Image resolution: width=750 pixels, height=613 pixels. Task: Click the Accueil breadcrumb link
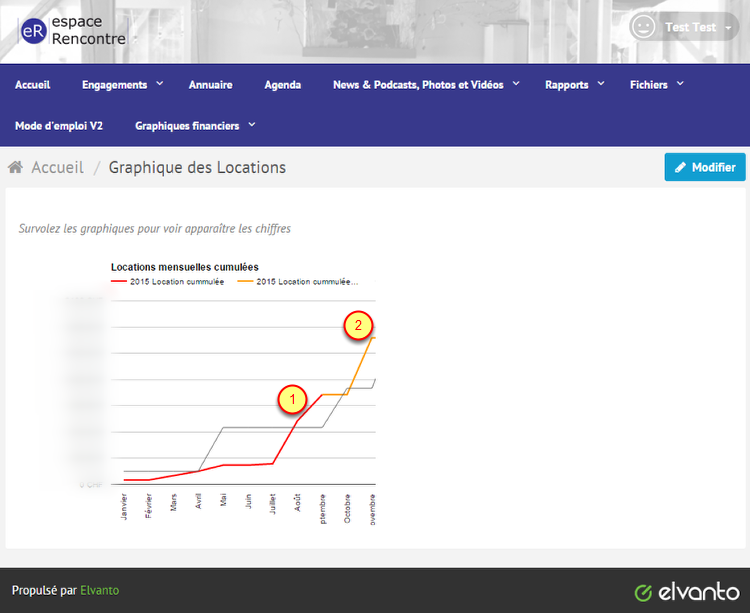[57, 167]
